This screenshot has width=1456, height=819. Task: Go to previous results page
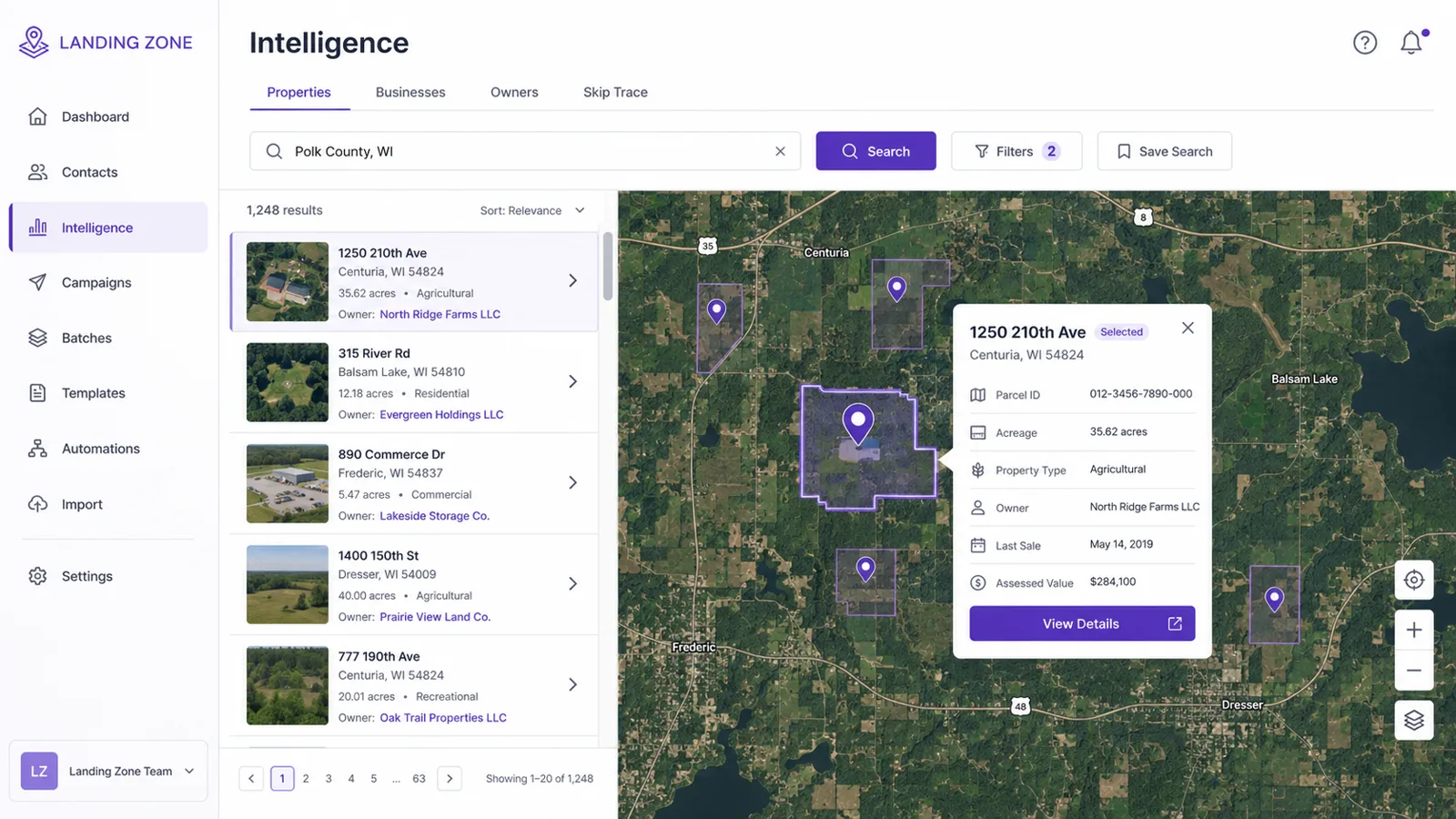click(x=251, y=778)
